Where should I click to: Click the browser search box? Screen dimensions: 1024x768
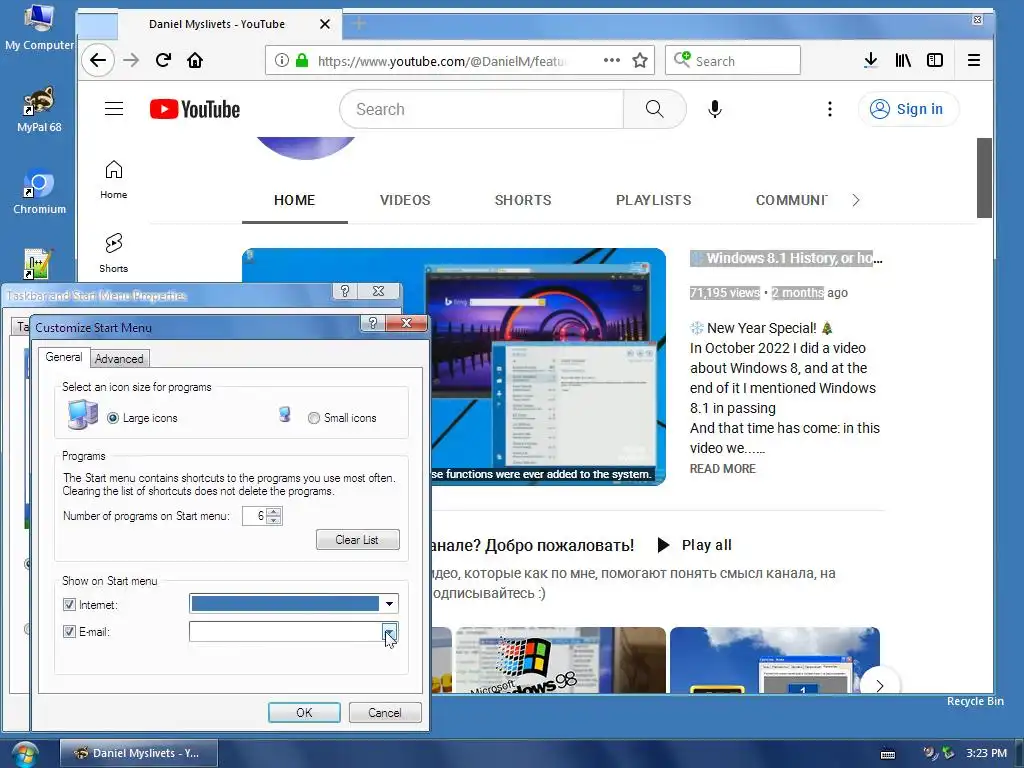tap(733, 61)
